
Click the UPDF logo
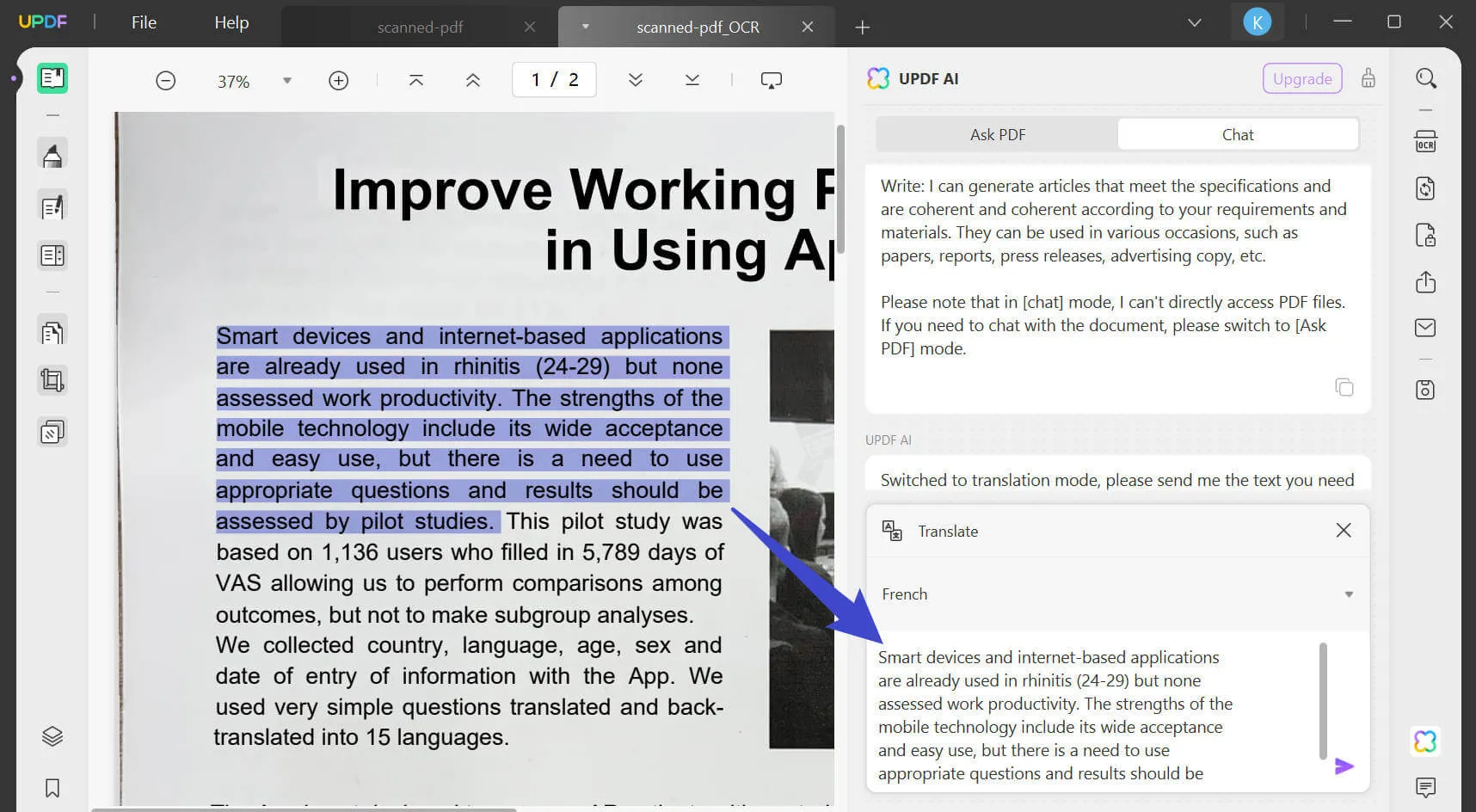43,22
